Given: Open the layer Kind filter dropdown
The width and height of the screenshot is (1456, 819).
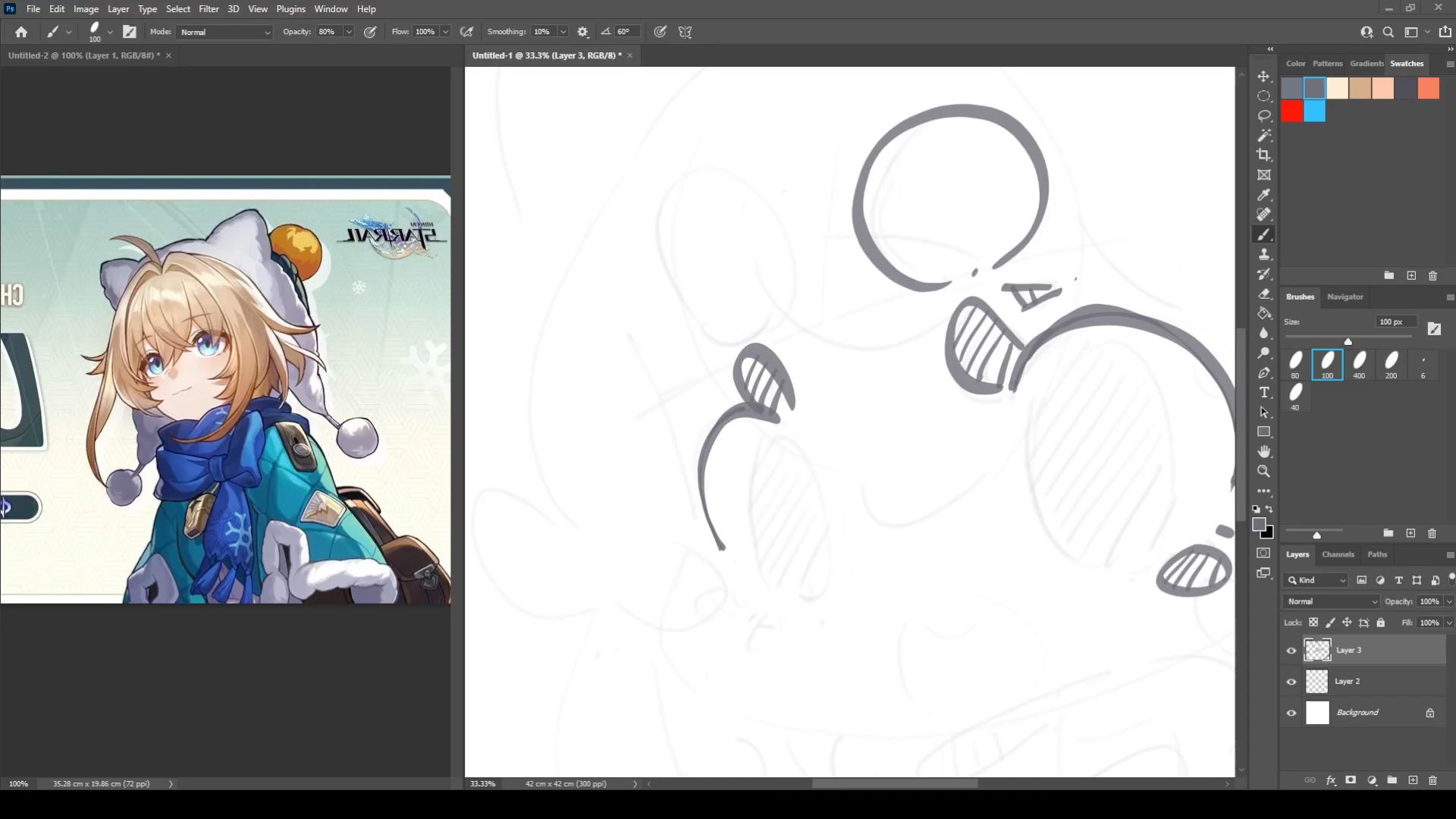Looking at the screenshot, I should coord(1316,580).
